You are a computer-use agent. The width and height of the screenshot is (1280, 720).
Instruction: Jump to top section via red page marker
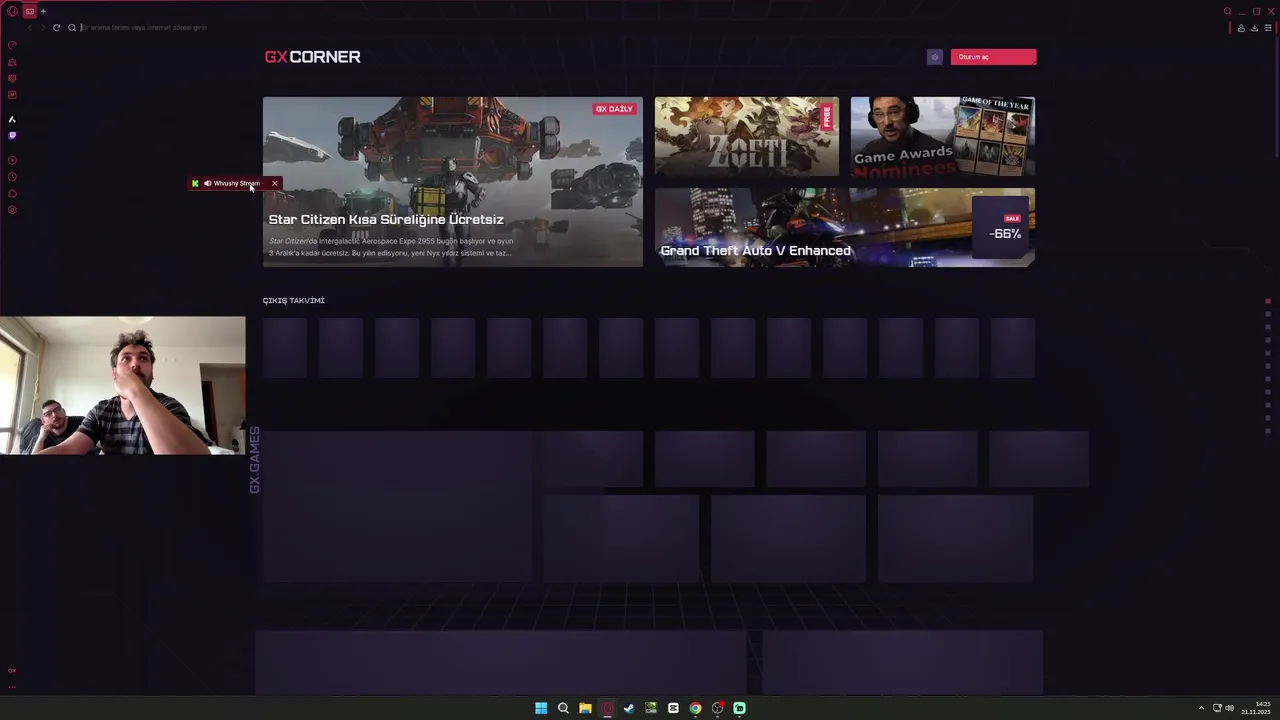[x=1268, y=301]
